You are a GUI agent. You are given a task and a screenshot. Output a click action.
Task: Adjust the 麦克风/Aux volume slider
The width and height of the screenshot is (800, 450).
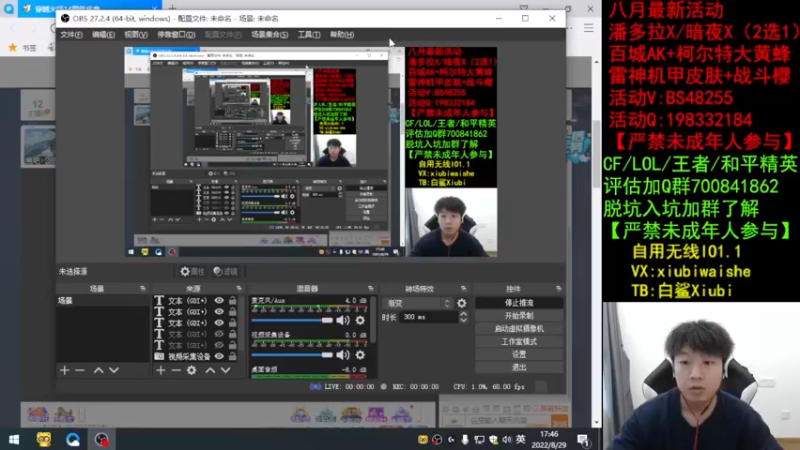pyautogui.click(x=292, y=320)
